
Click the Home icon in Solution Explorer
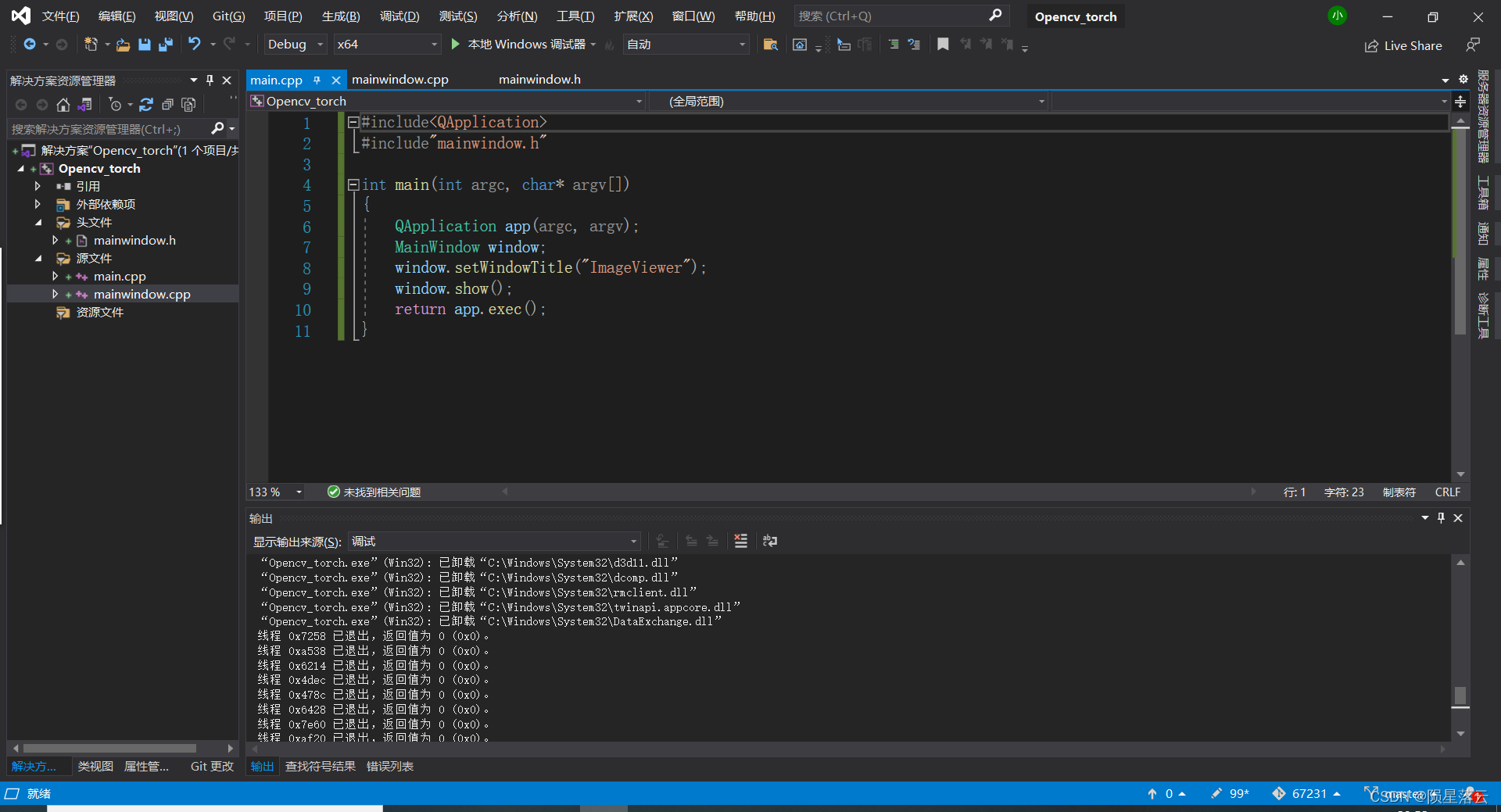click(63, 104)
